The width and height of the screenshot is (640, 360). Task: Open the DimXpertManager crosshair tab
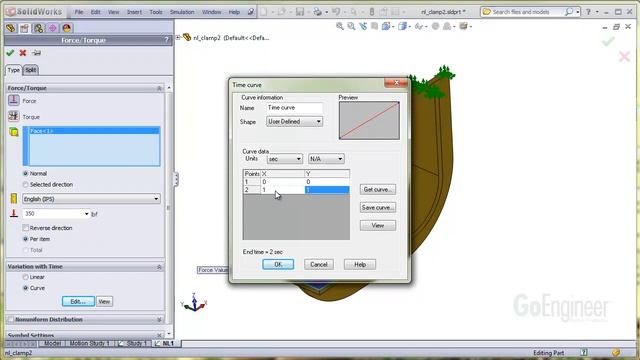tap(53, 28)
